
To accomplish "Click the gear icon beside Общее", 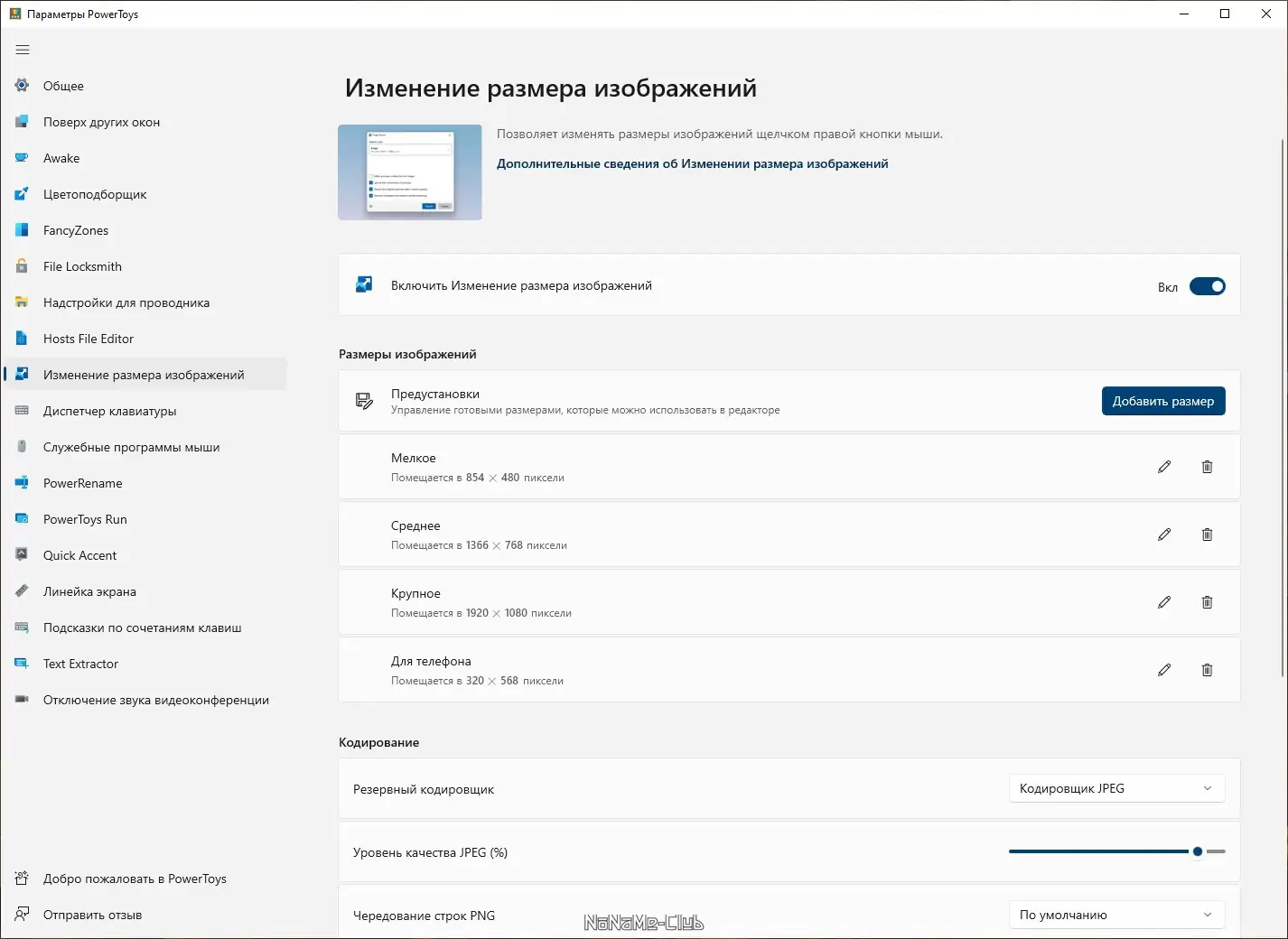I will (x=22, y=86).
